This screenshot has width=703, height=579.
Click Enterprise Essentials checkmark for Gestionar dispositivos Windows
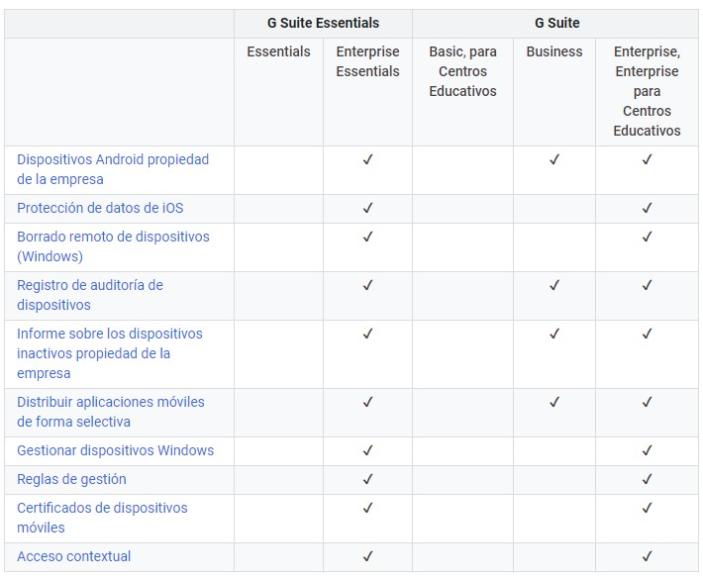click(x=366, y=450)
